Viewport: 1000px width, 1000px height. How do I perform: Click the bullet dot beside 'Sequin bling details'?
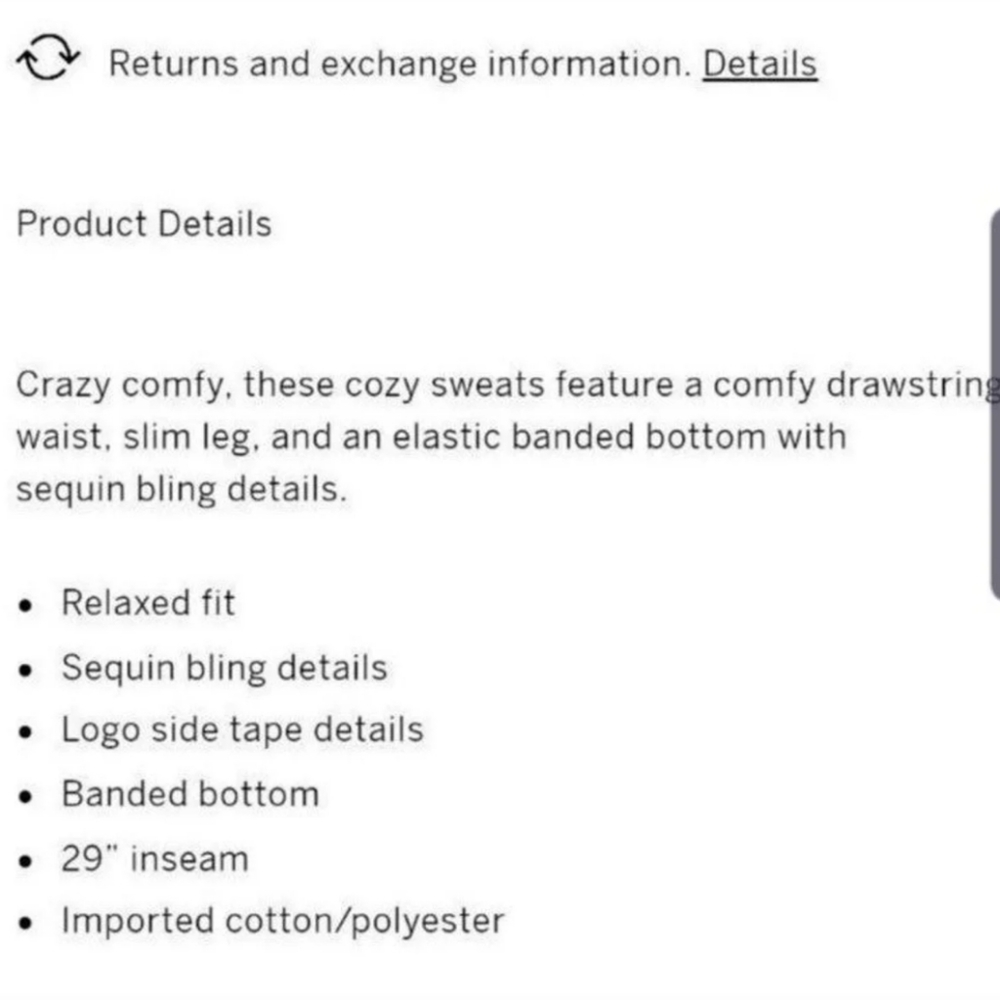[26, 670]
